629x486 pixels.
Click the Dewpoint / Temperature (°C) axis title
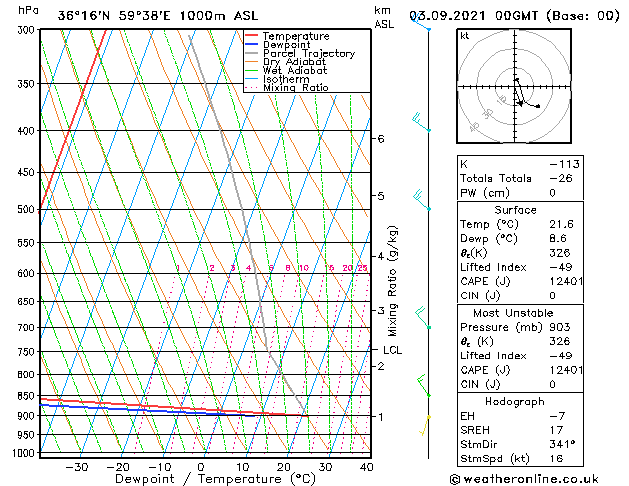(215, 479)
